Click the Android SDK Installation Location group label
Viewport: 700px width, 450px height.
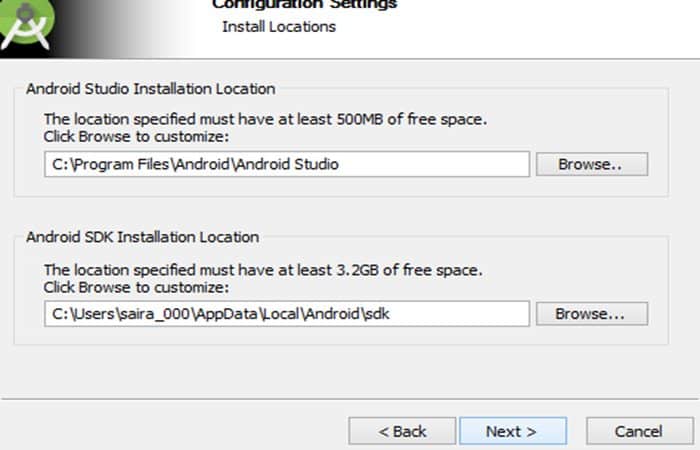tap(142, 237)
